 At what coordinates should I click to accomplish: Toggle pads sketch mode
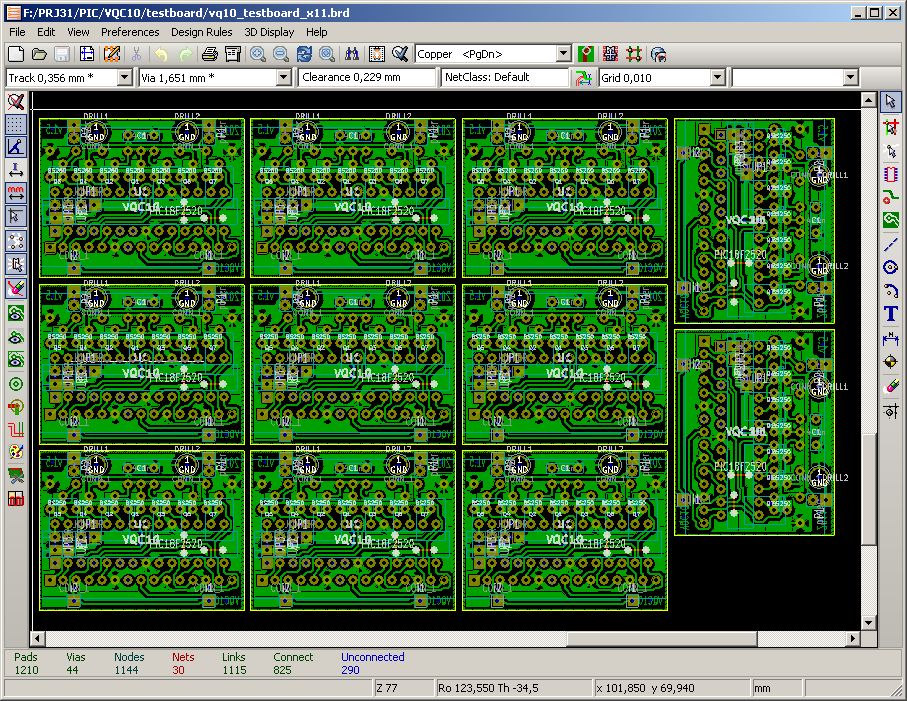coord(16,384)
